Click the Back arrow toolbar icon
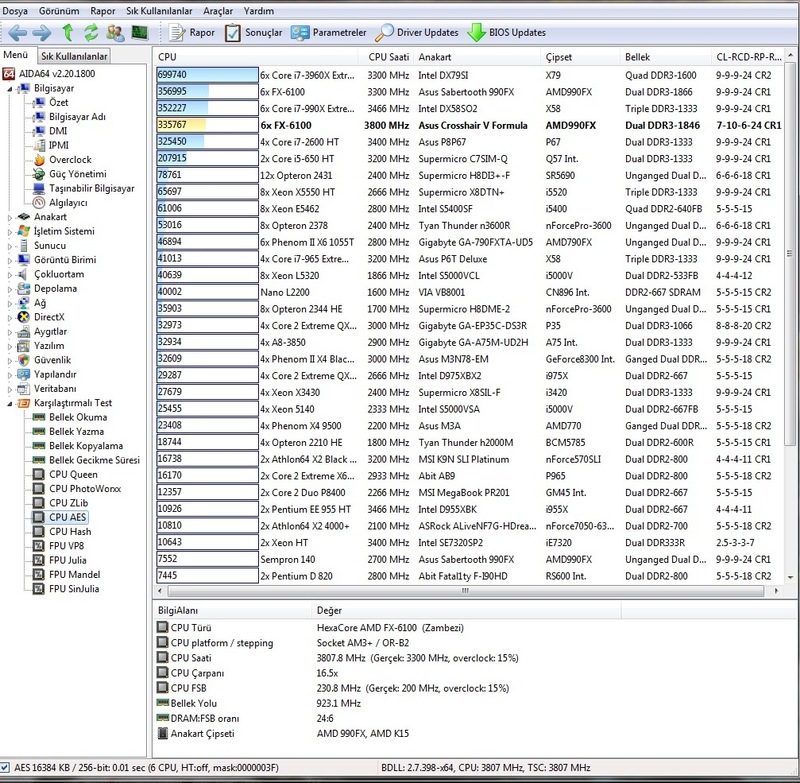 pyautogui.click(x=18, y=33)
